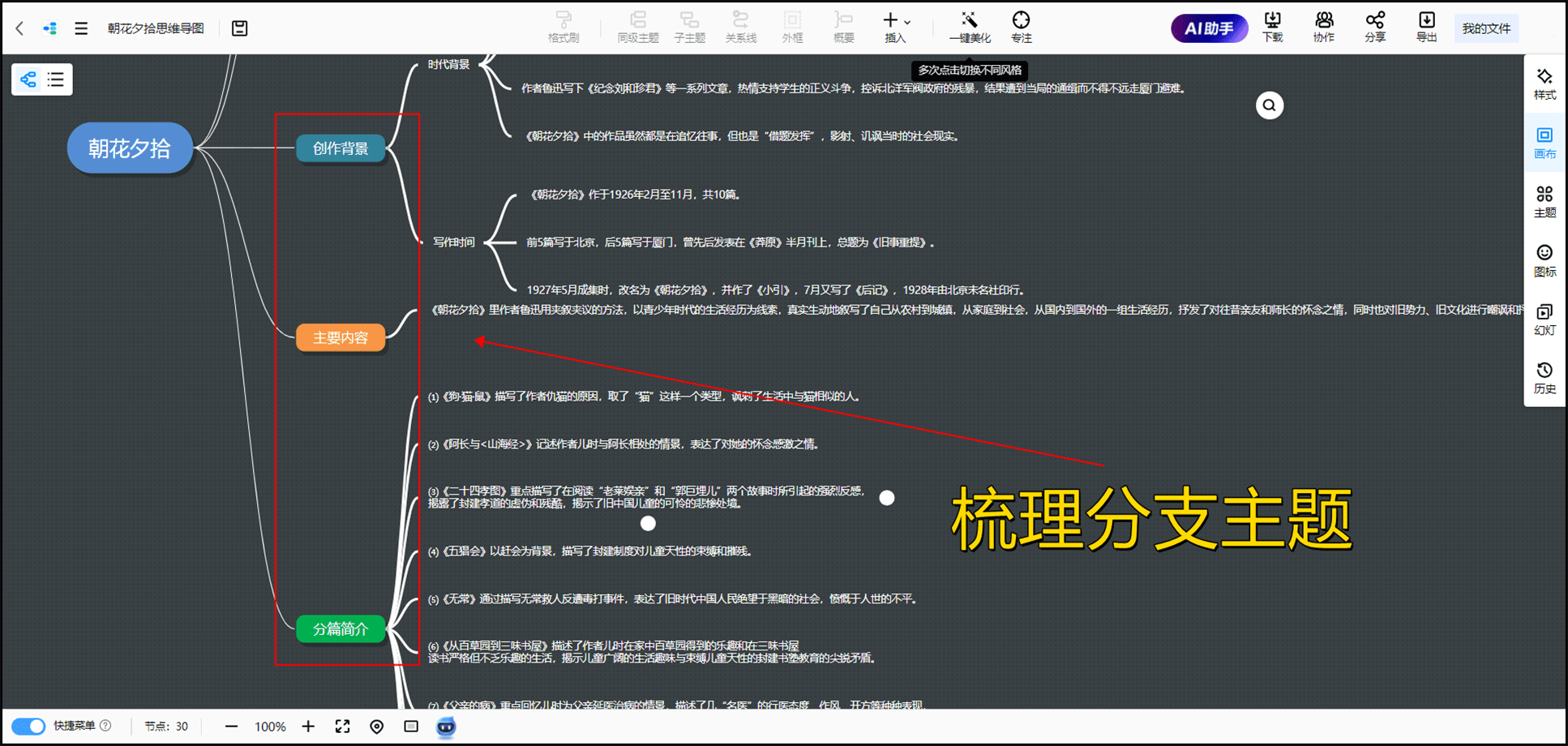
Task: Open the robot assistant icon
Action: (446, 727)
